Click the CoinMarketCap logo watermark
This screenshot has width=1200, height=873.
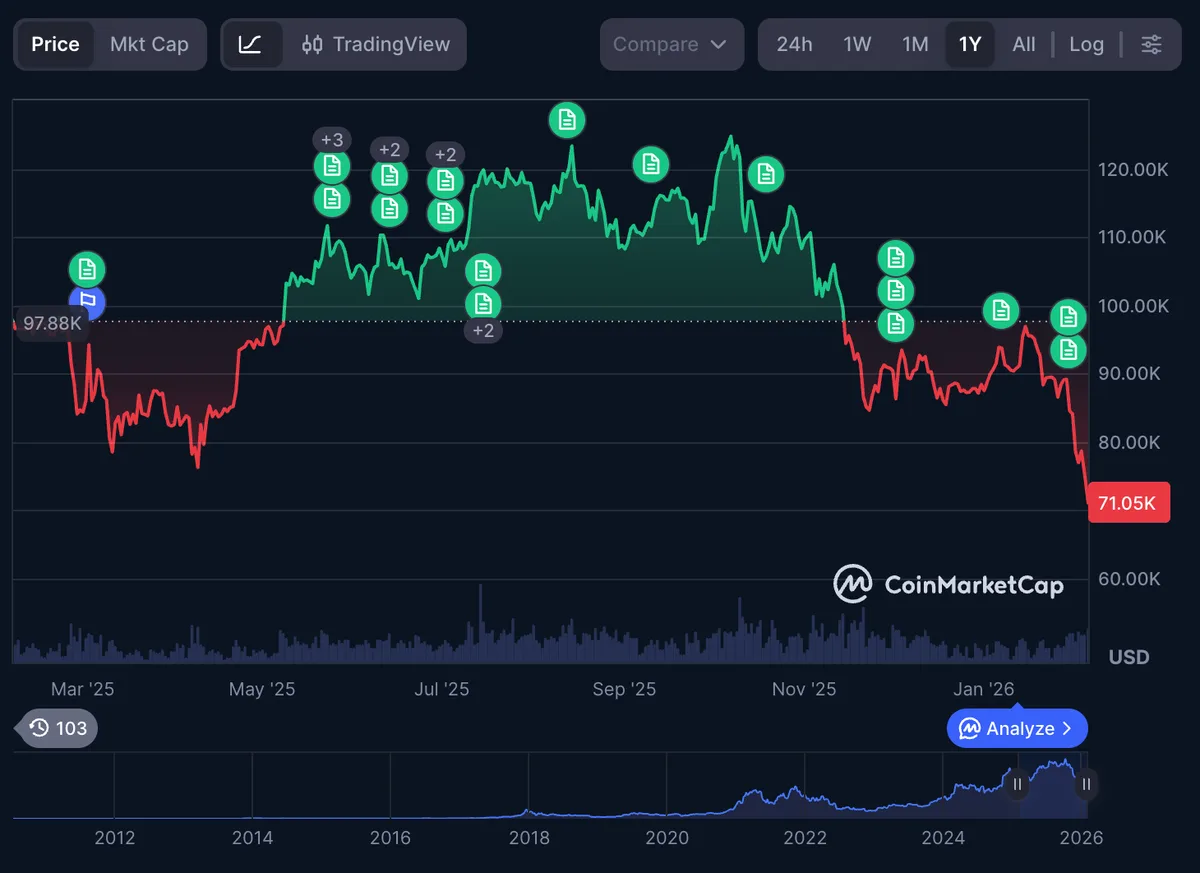pyautogui.click(x=948, y=583)
